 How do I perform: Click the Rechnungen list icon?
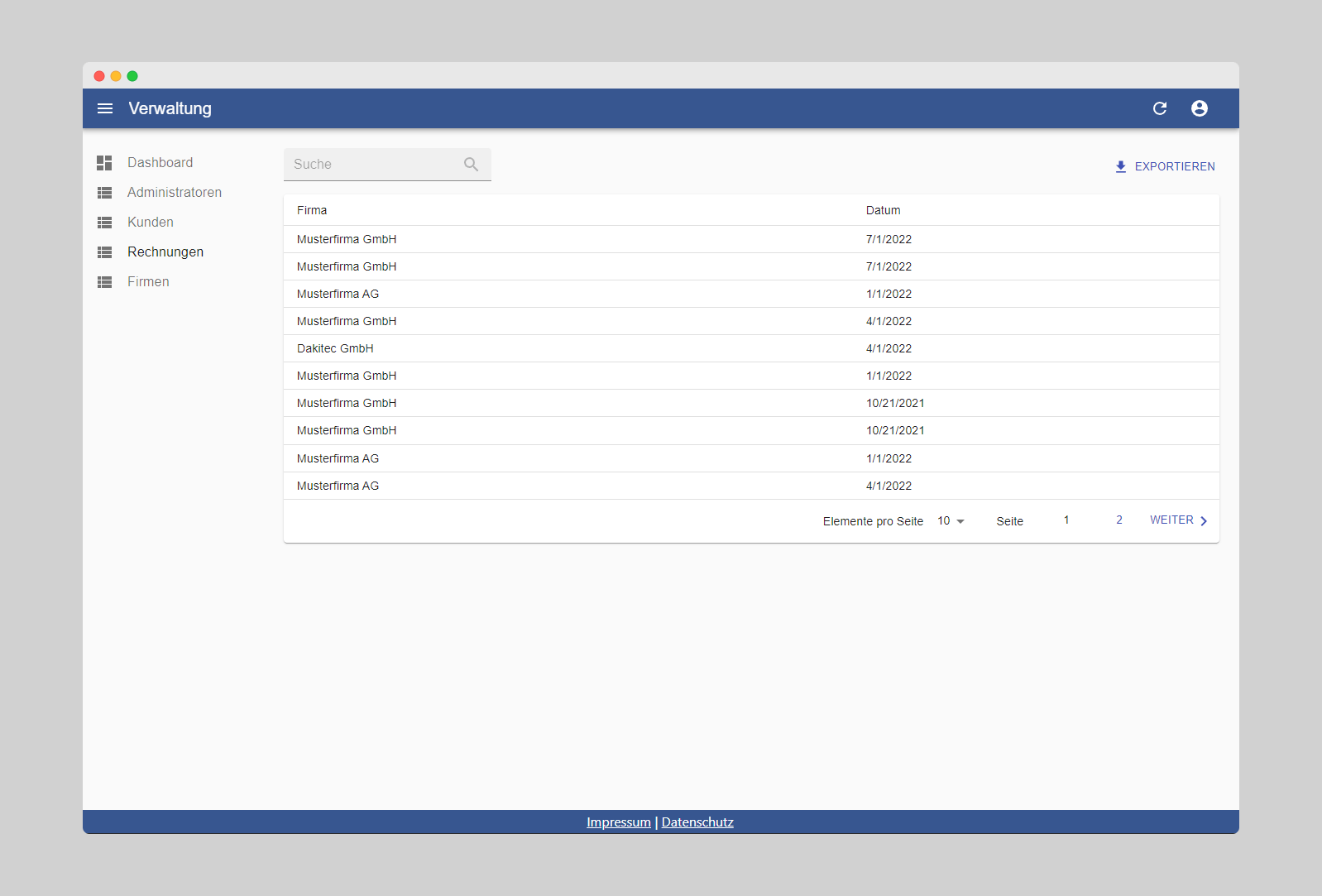[x=104, y=252]
